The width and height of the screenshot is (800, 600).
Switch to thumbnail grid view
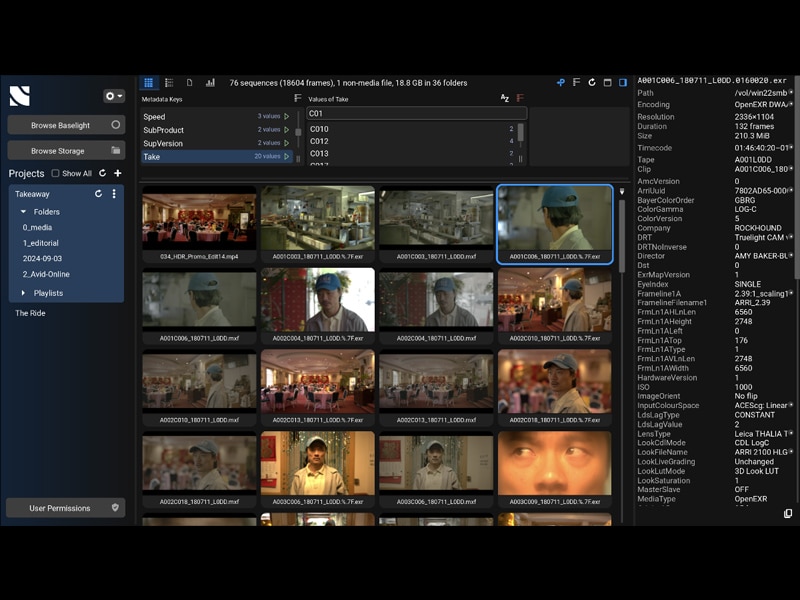pyautogui.click(x=148, y=83)
